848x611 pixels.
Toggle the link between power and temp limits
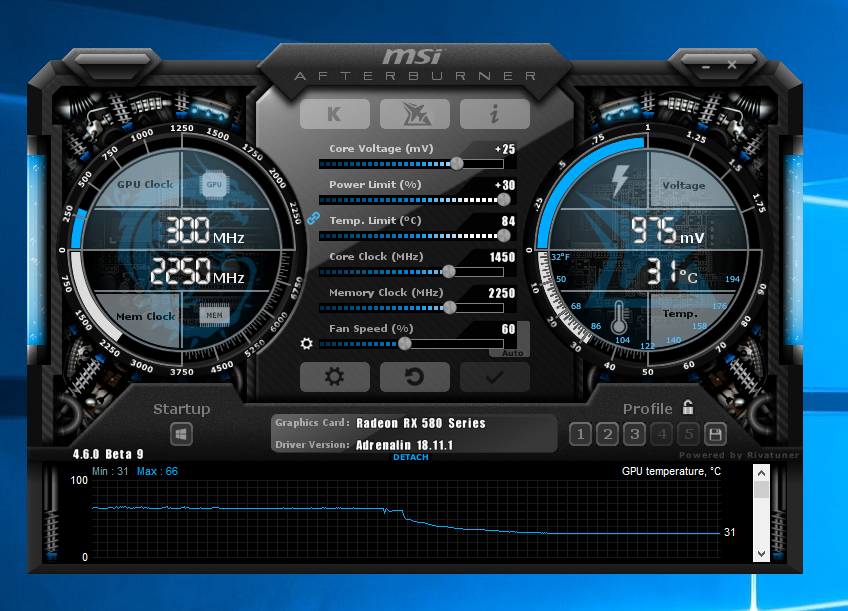[313, 218]
